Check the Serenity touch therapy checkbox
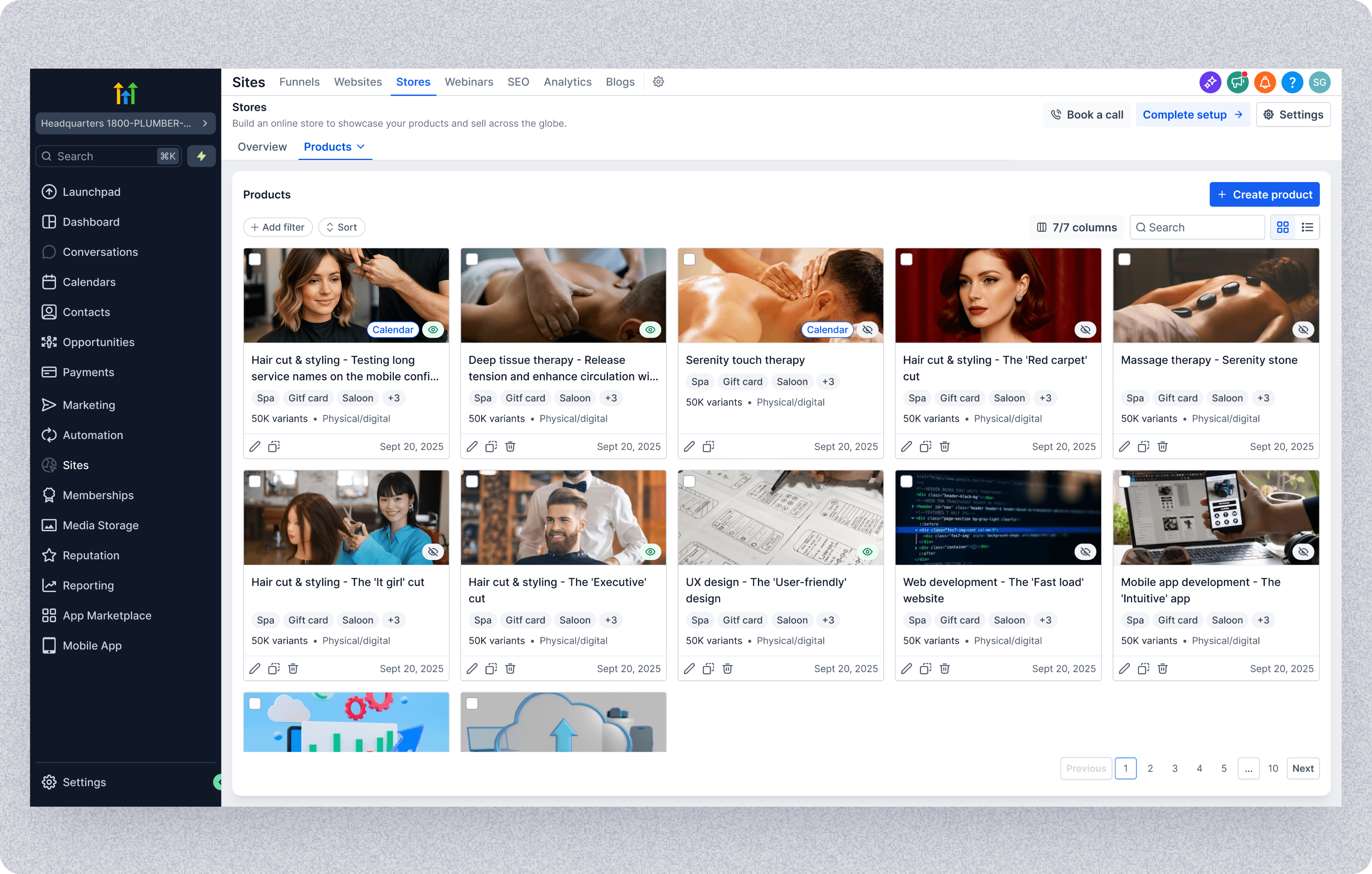This screenshot has width=1372, height=874. [x=690, y=259]
